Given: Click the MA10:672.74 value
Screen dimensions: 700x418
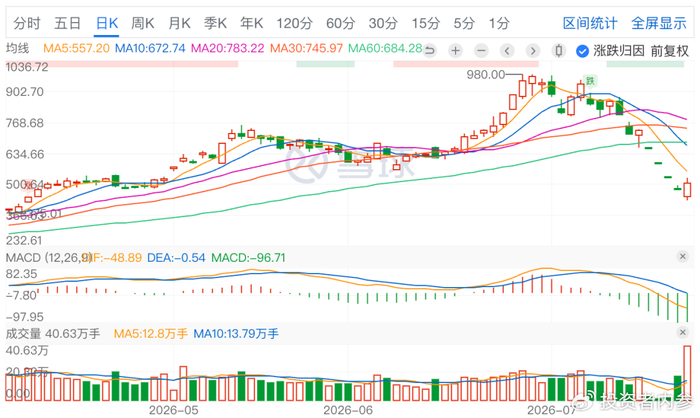Looking at the screenshot, I should [x=150, y=48].
